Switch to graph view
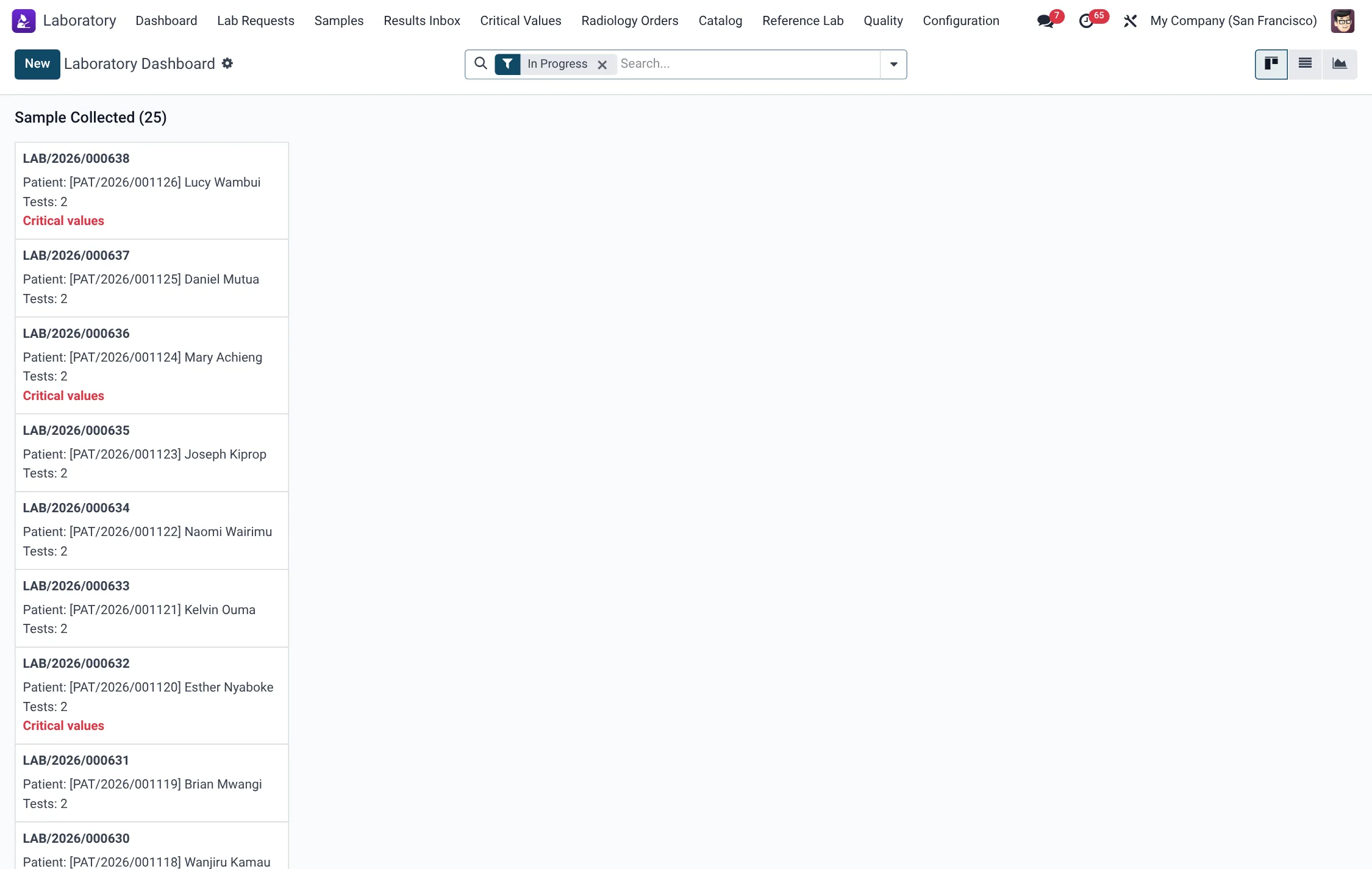Screen dimensions: 1372x869 tap(1339, 64)
